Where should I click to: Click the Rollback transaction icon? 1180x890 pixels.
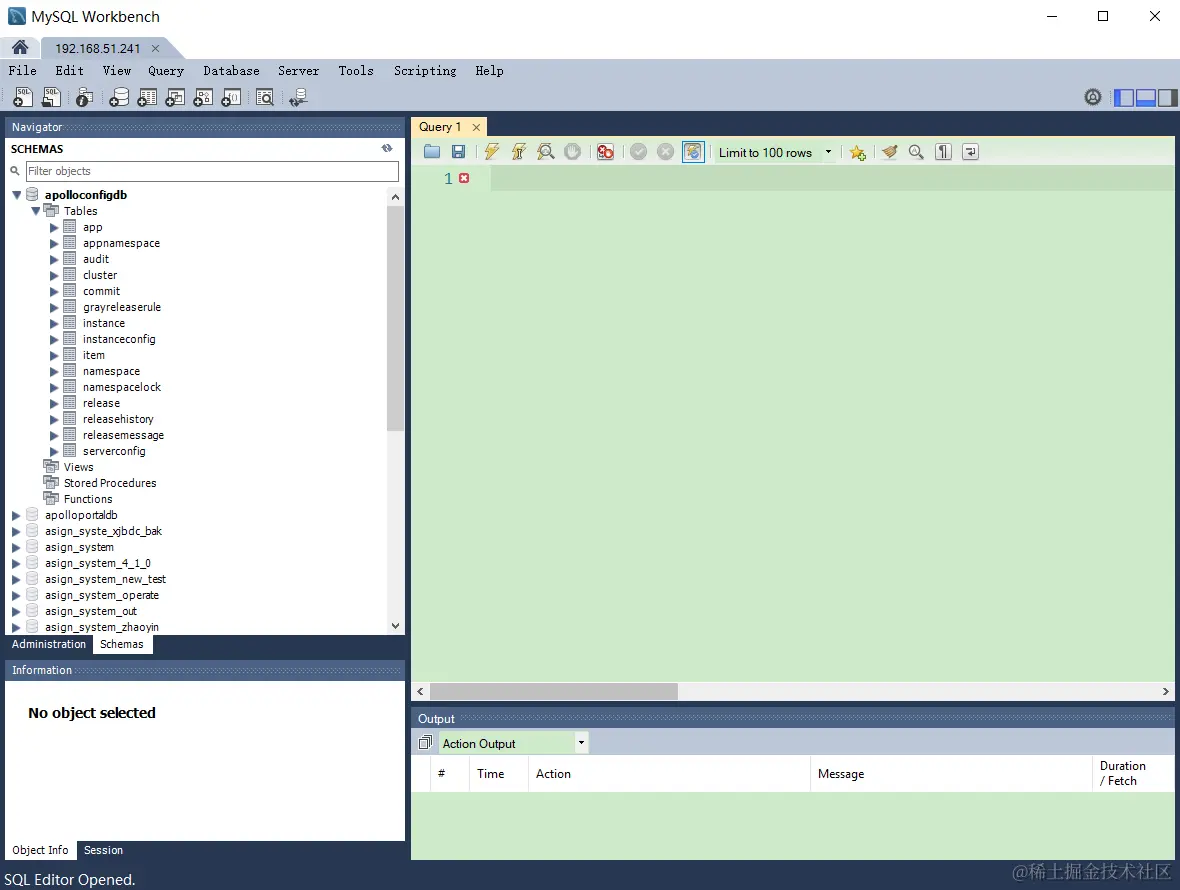(665, 152)
